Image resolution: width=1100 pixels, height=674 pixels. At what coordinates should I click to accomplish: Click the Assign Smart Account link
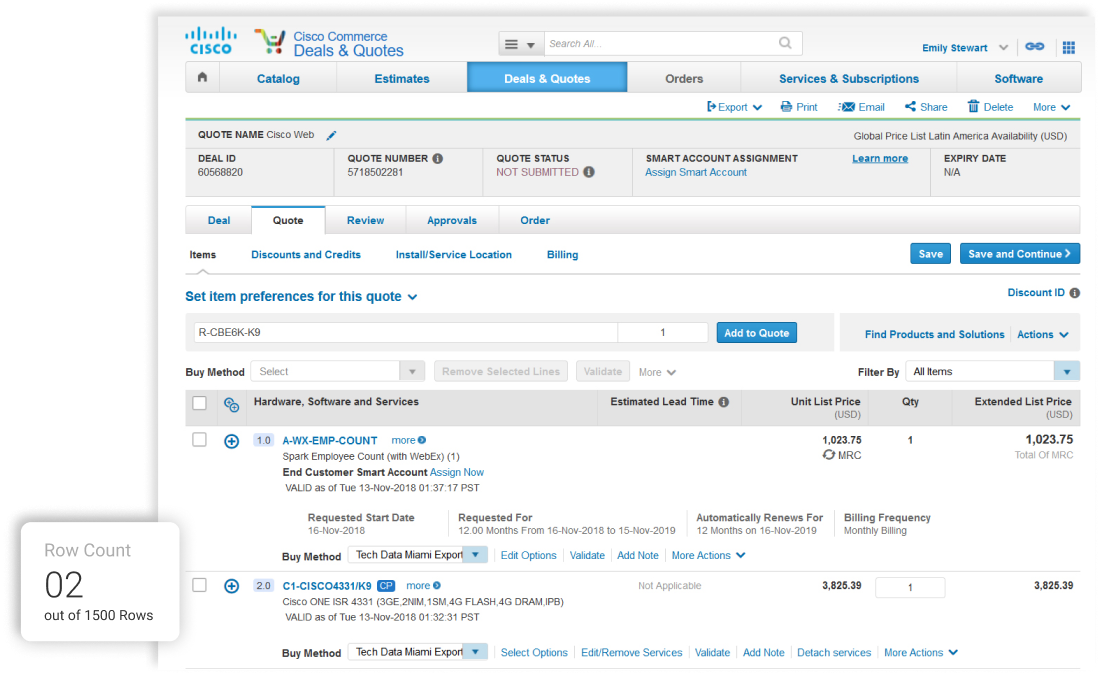click(x=696, y=172)
